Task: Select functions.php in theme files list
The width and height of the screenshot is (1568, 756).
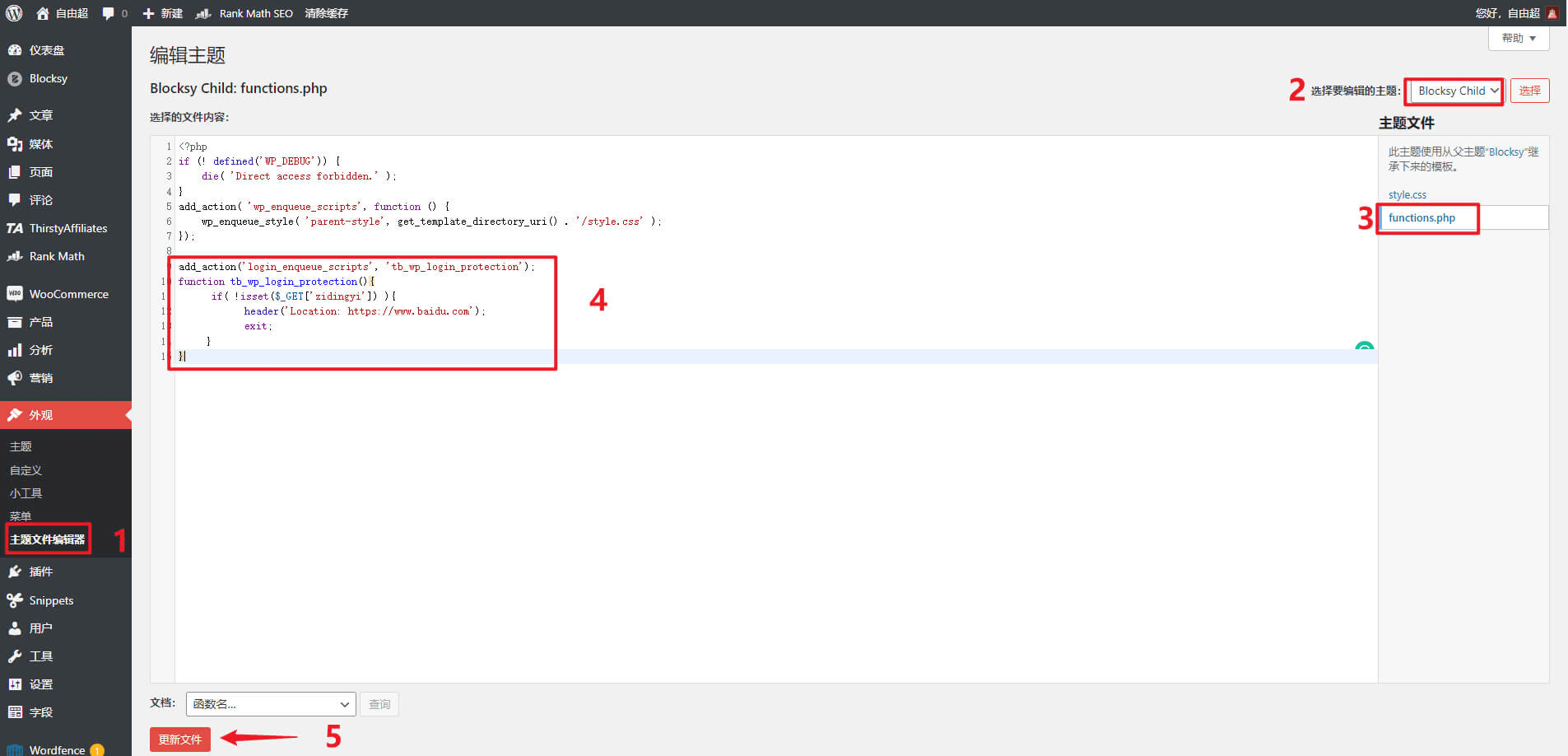Action: click(x=1421, y=217)
